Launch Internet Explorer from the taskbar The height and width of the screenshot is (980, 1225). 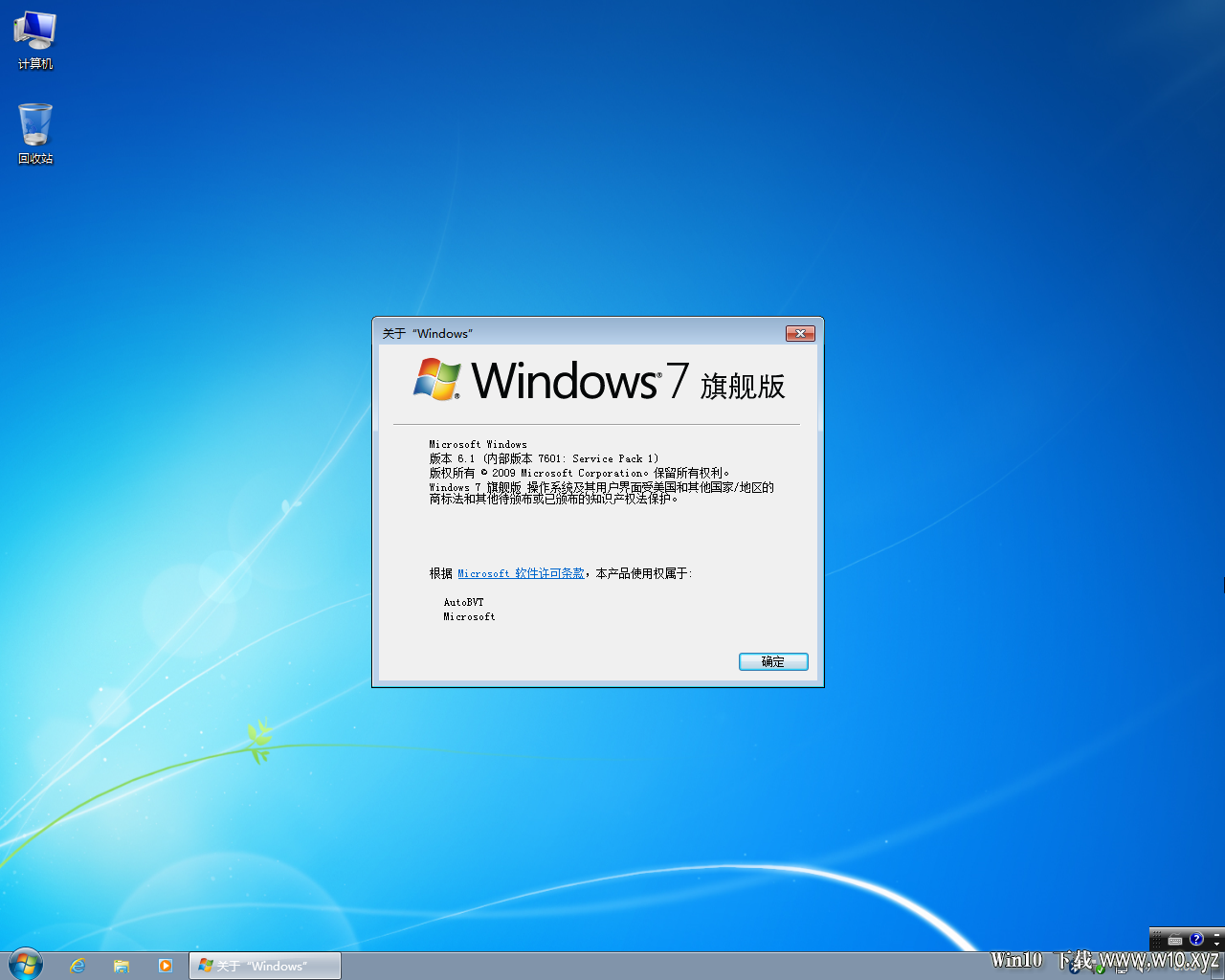click(x=78, y=966)
